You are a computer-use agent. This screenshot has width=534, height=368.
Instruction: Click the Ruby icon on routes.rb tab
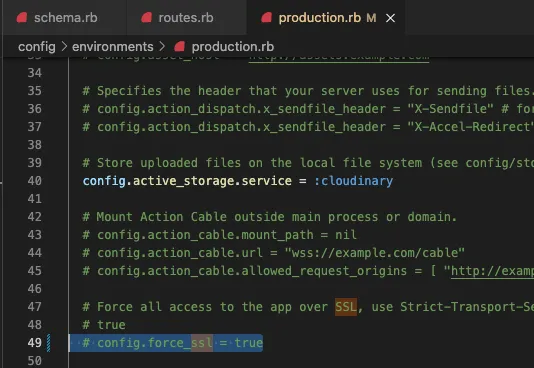tap(146, 18)
